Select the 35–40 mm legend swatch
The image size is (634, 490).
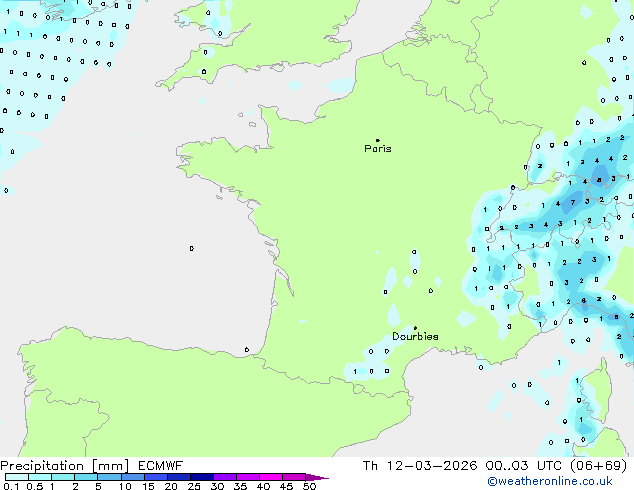[x=247, y=477]
